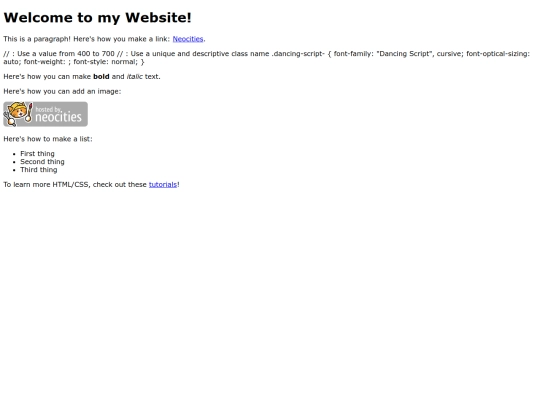
Task: Click the Welcome to my Website heading
Action: [97, 18]
